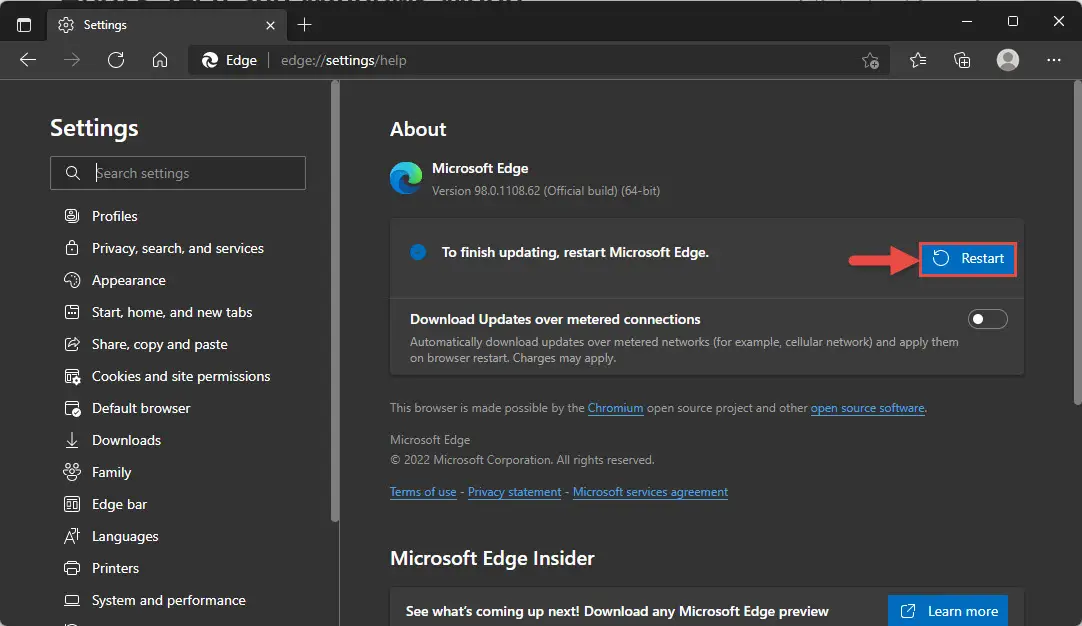Viewport: 1082px width, 626px height.
Task: Restart Microsoft Edge to finish updating
Action: [967, 259]
